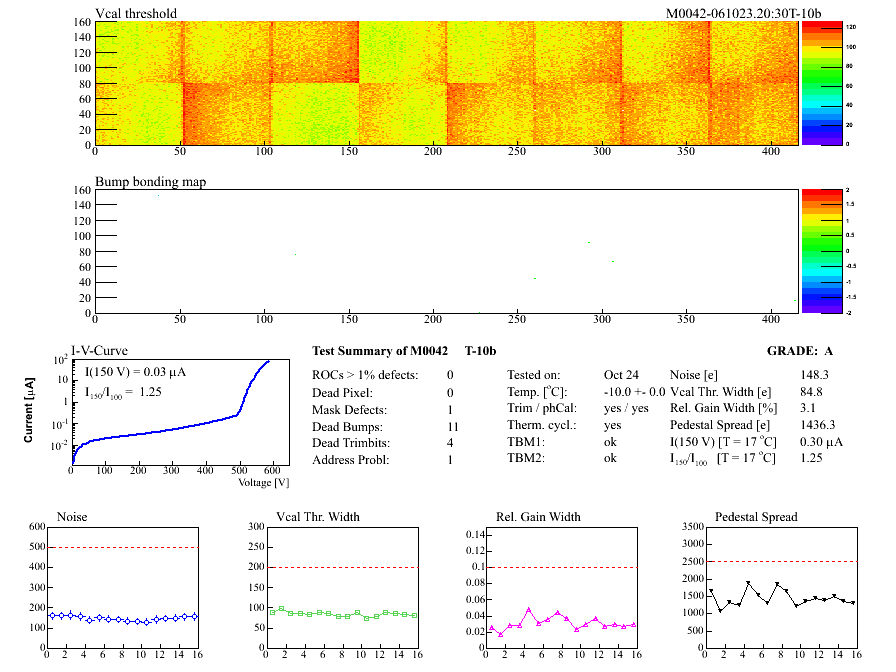Select the Dead Trimbits value 4
Image resolution: width=896 pixels, height=672 pixels.
point(450,443)
